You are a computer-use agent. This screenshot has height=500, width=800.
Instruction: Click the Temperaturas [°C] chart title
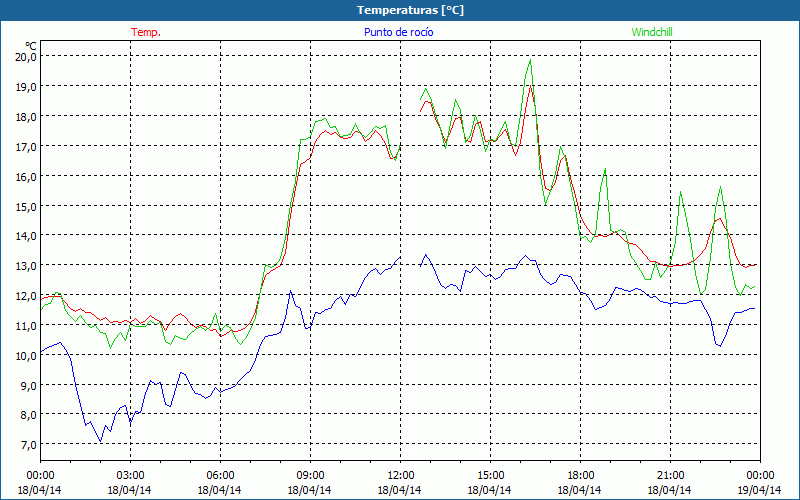click(410, 10)
